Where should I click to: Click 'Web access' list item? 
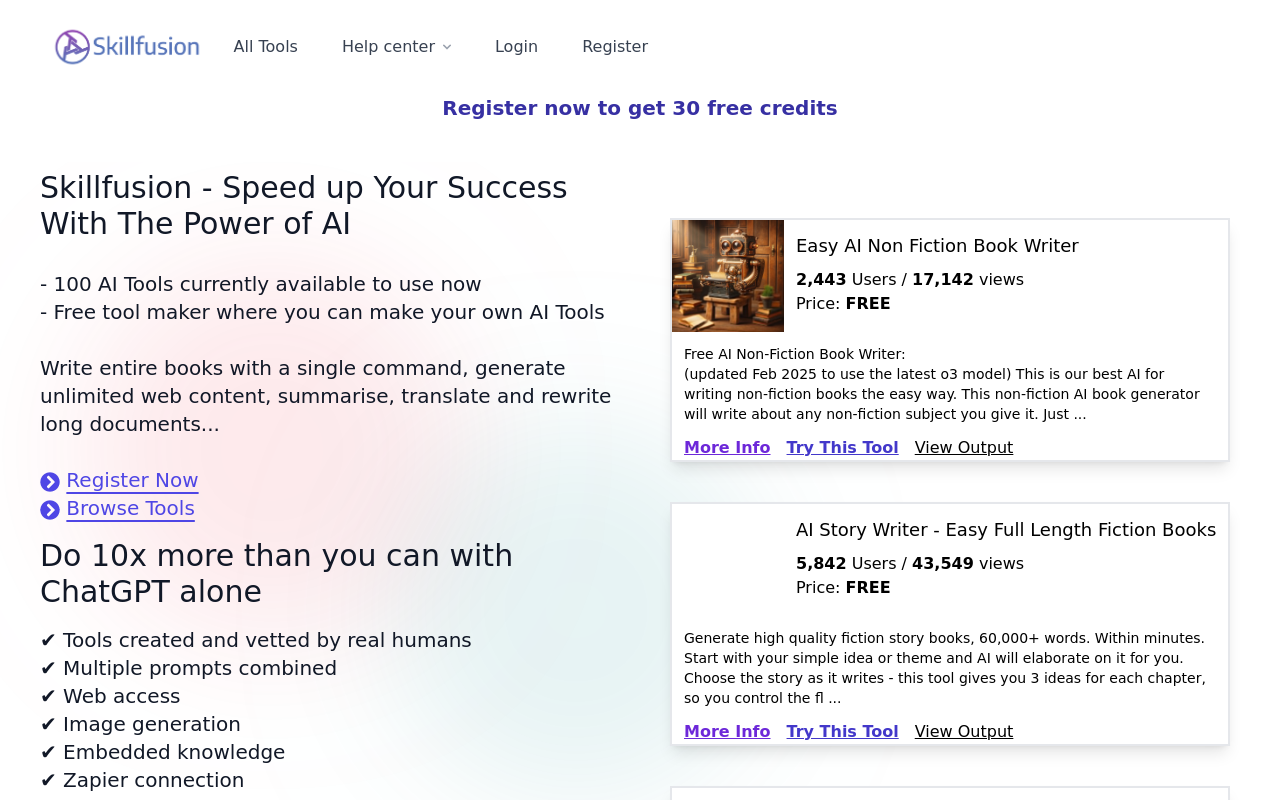click(110, 696)
